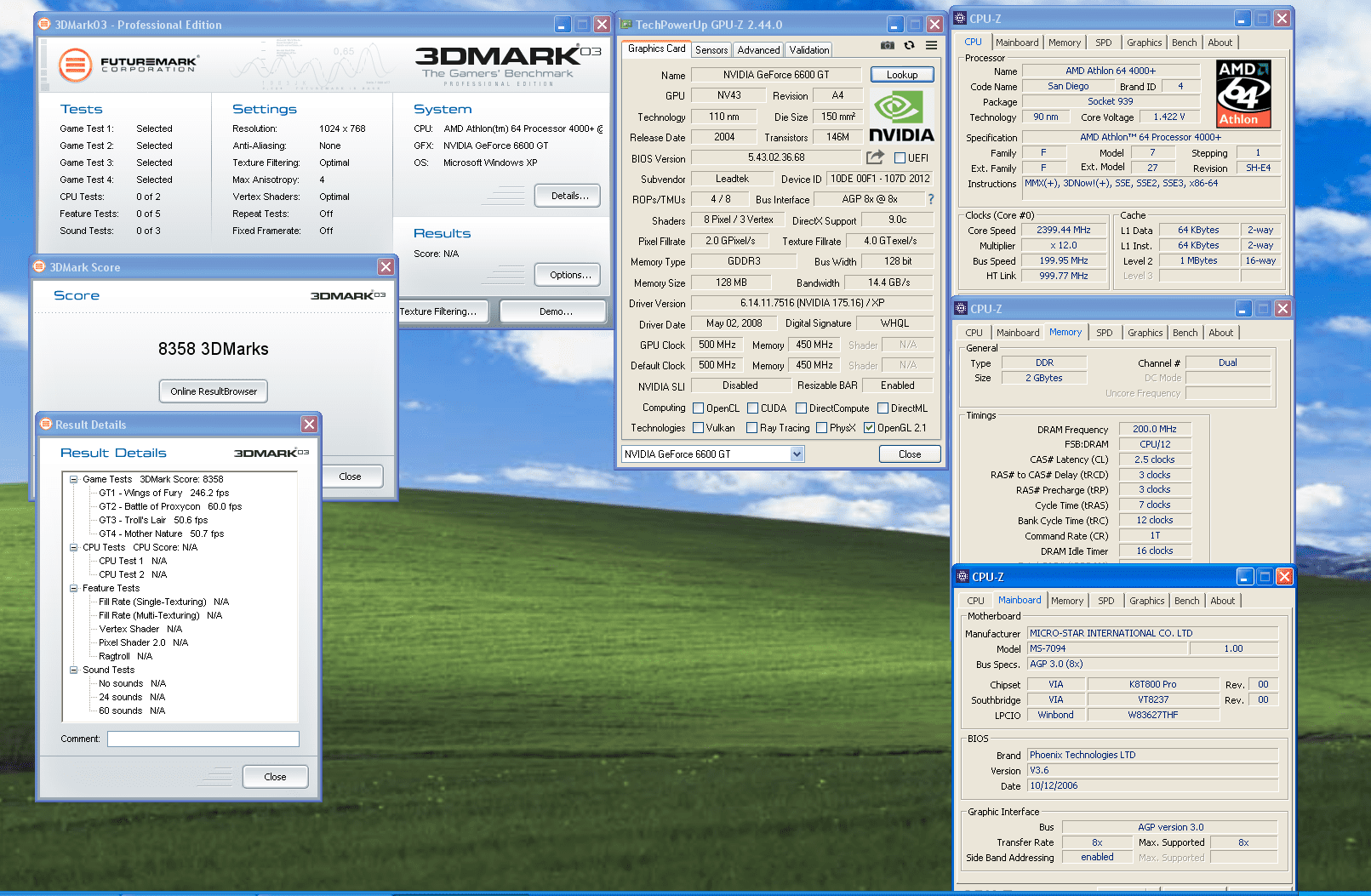This screenshot has height=896, width=1371.
Task: Click the title icon of the CPU-Z Mainboard window
Action: point(963,576)
